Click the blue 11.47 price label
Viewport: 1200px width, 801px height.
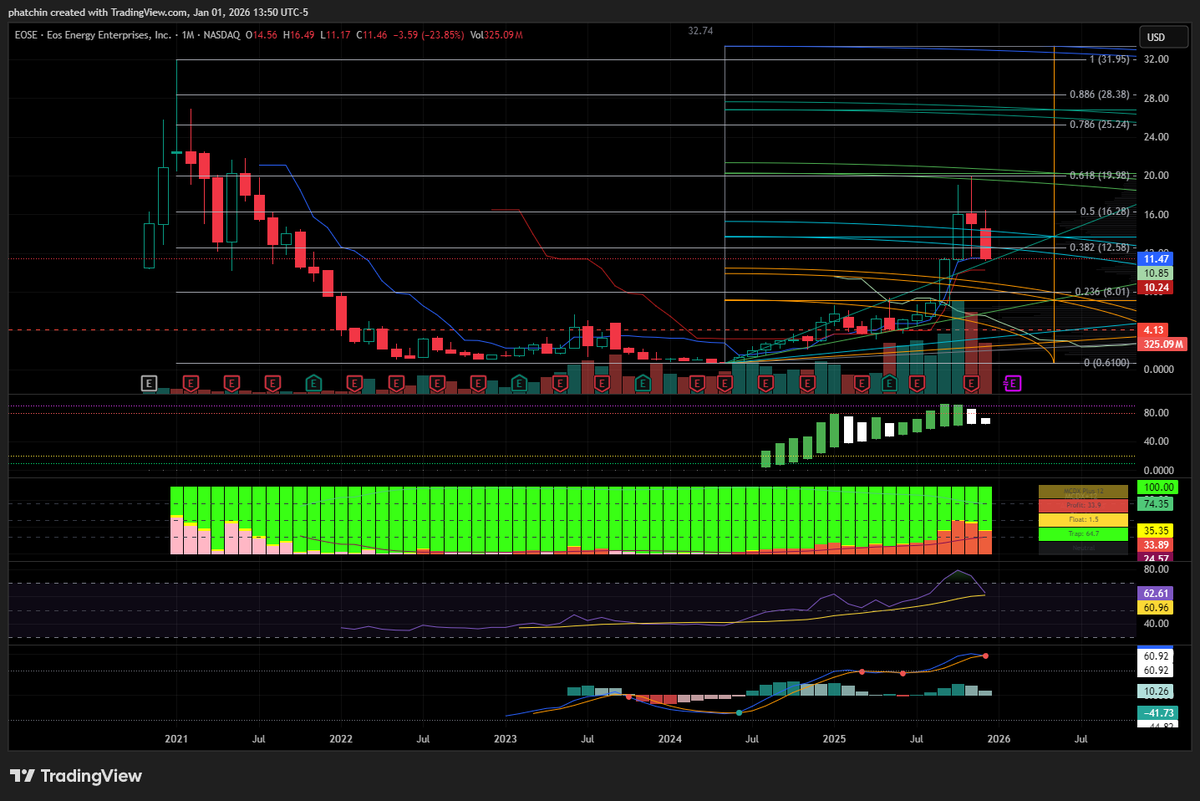(1156, 259)
